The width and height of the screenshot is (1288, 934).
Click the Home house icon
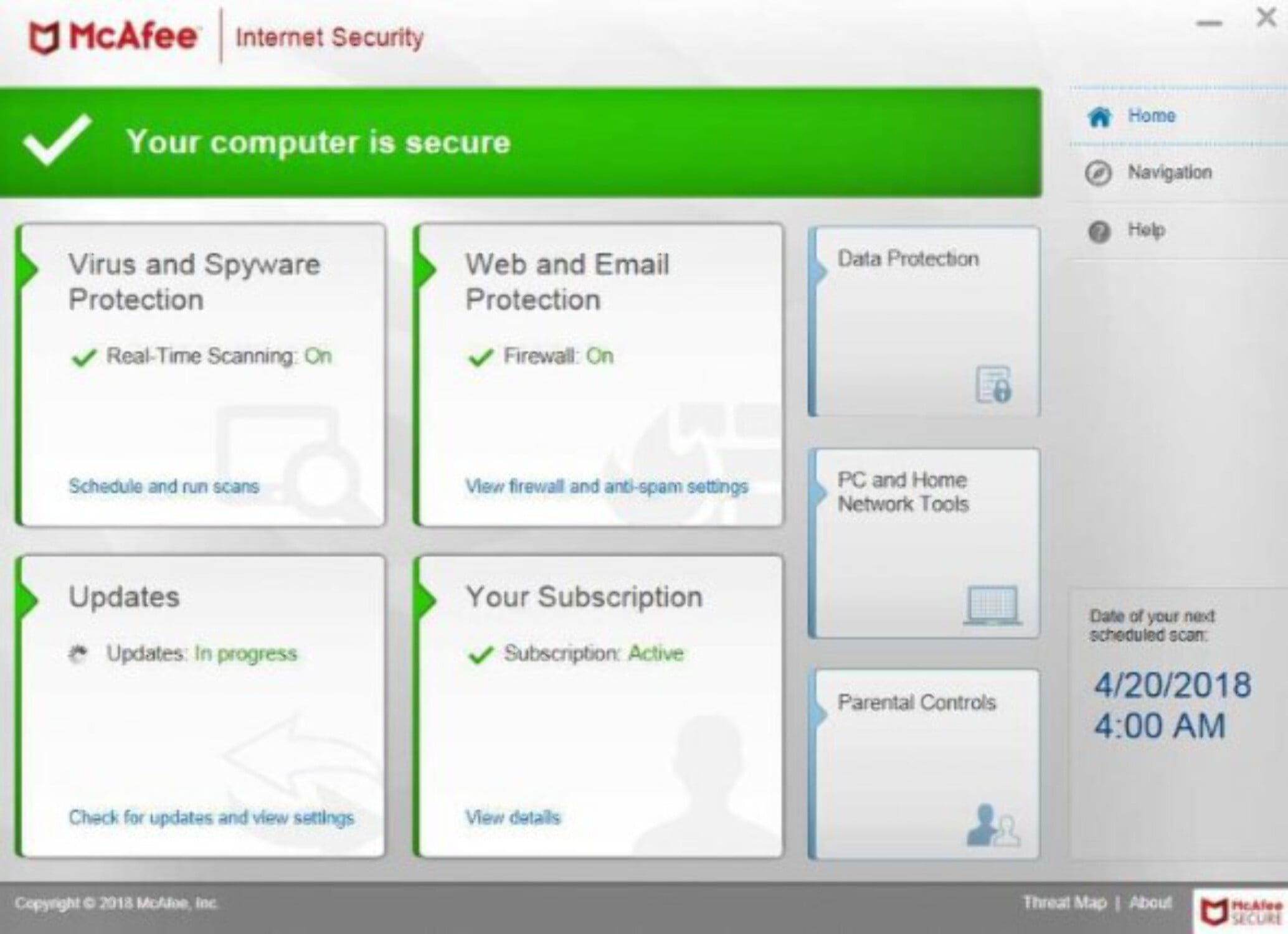point(1099,116)
